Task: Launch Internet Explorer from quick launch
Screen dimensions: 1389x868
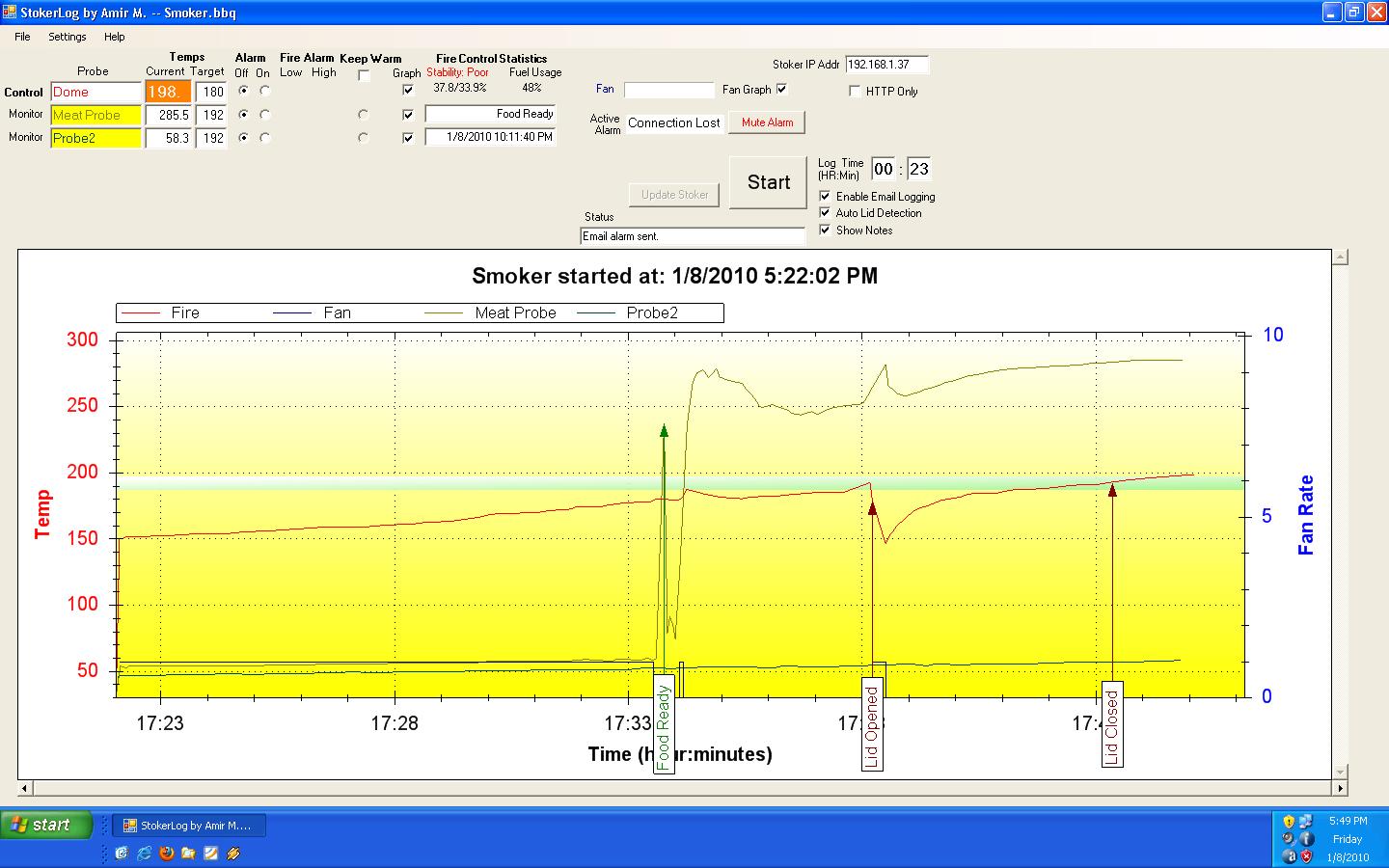Action: click(144, 853)
